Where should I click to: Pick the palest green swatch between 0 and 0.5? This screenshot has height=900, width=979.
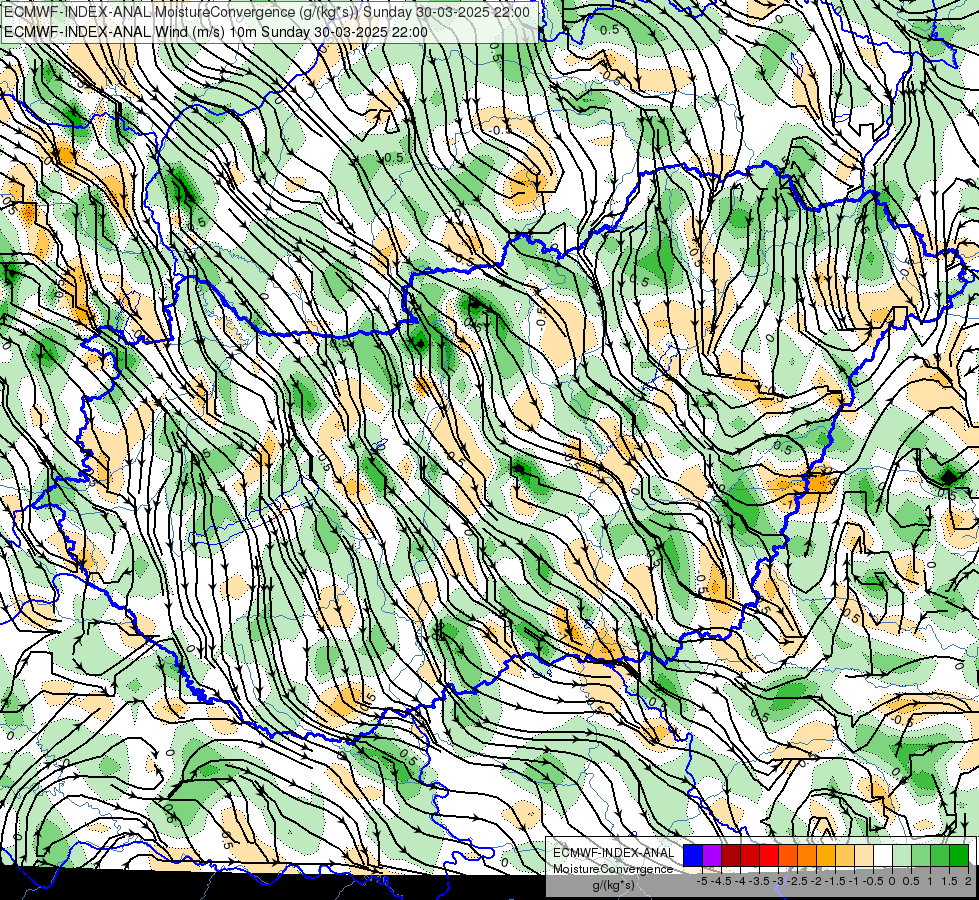tap(902, 855)
